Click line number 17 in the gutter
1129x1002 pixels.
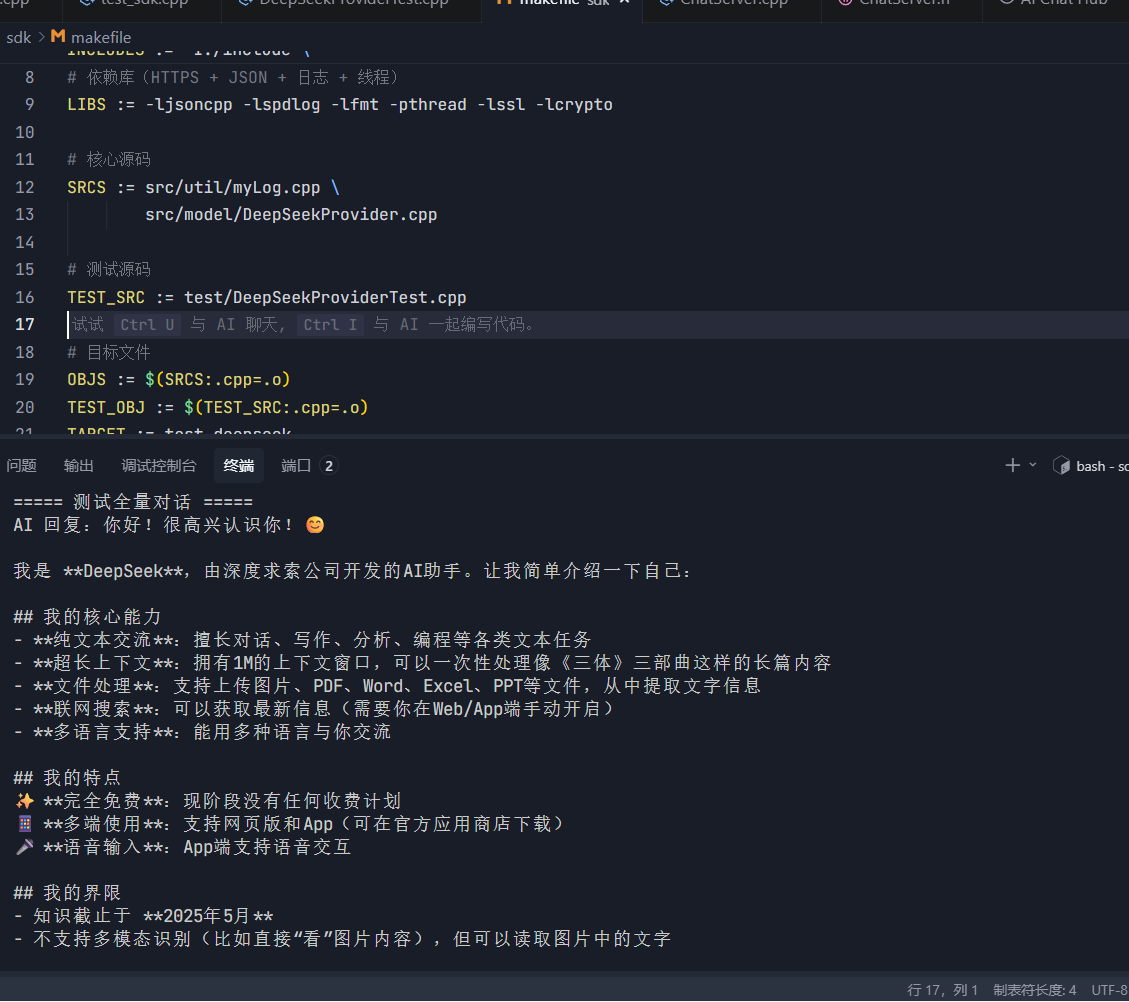(24, 325)
